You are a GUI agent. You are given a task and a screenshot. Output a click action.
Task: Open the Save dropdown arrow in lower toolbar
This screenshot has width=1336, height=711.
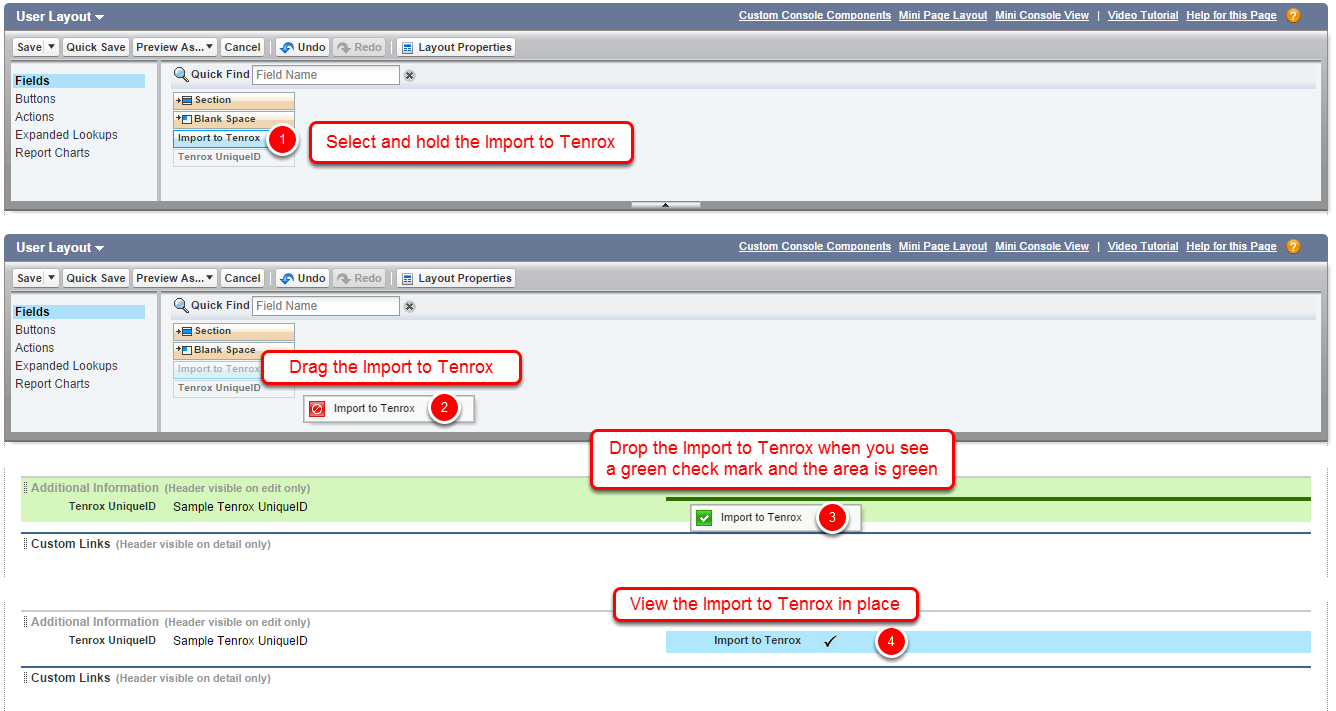[x=52, y=278]
